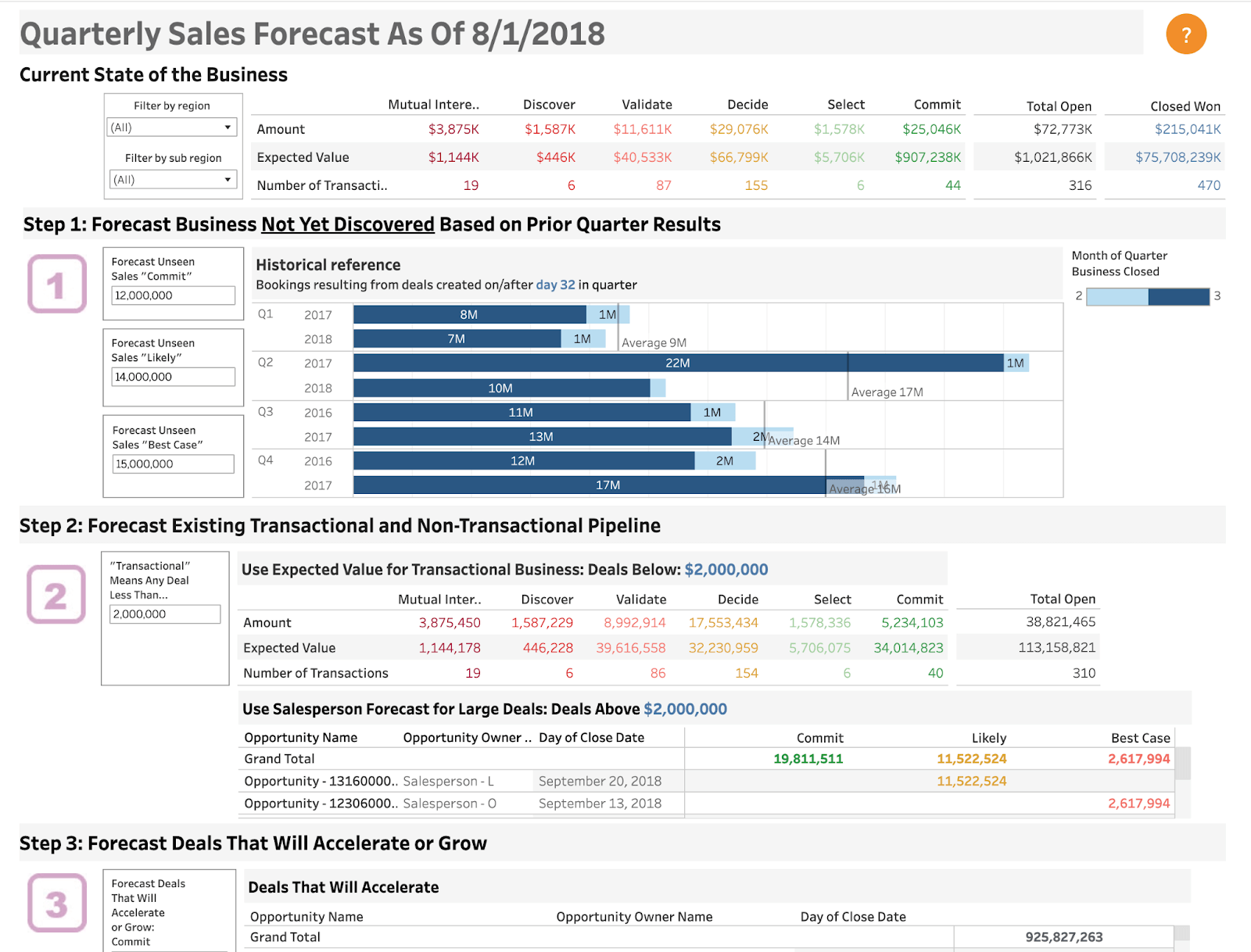The image size is (1251, 952).
Task: Click the Step 2 Total Open 113,158,821 value
Action: click(x=1057, y=647)
